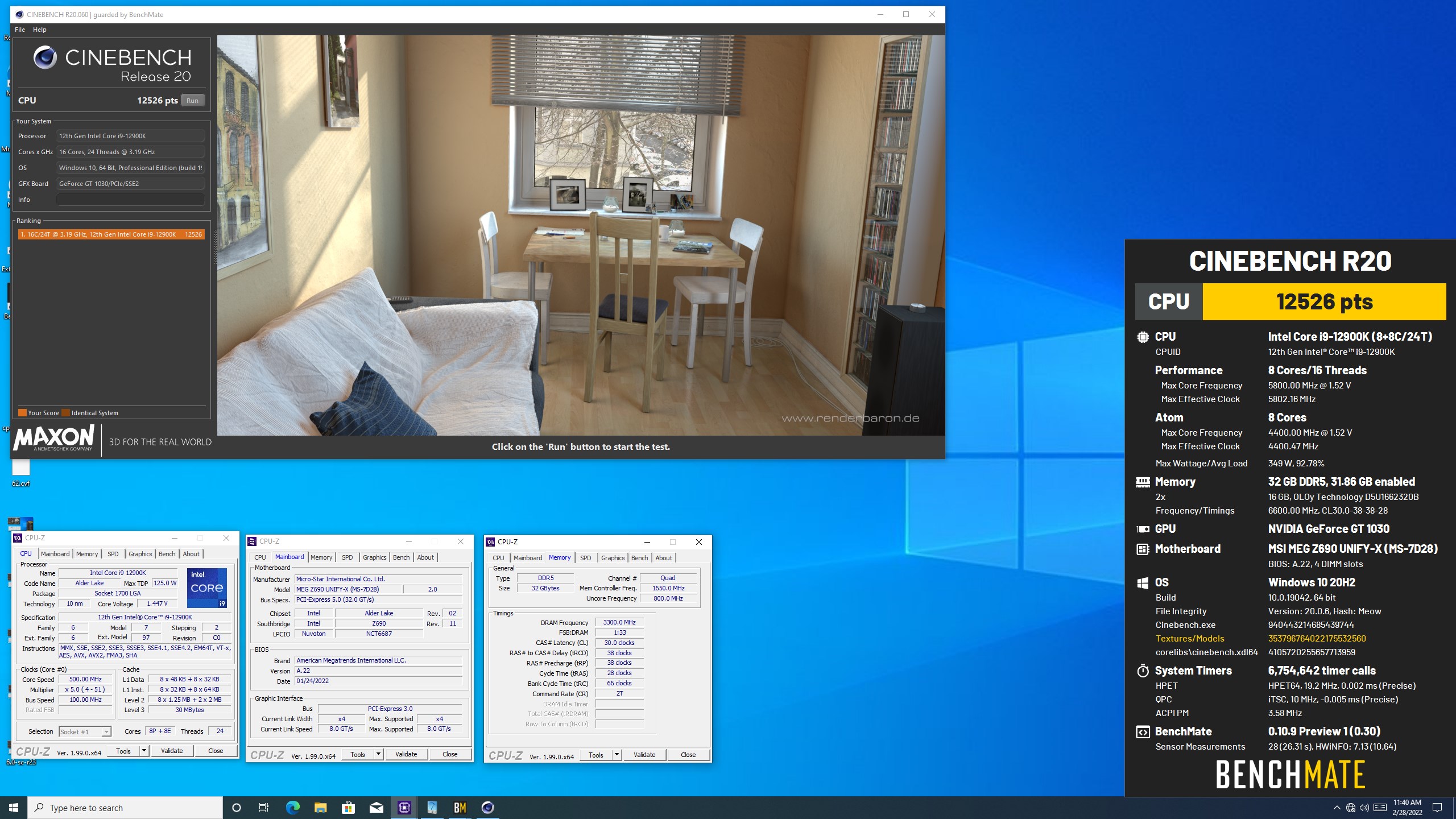Click Validate in the CPU-Z Memory window
This screenshot has height=819, width=1456.
click(644, 755)
